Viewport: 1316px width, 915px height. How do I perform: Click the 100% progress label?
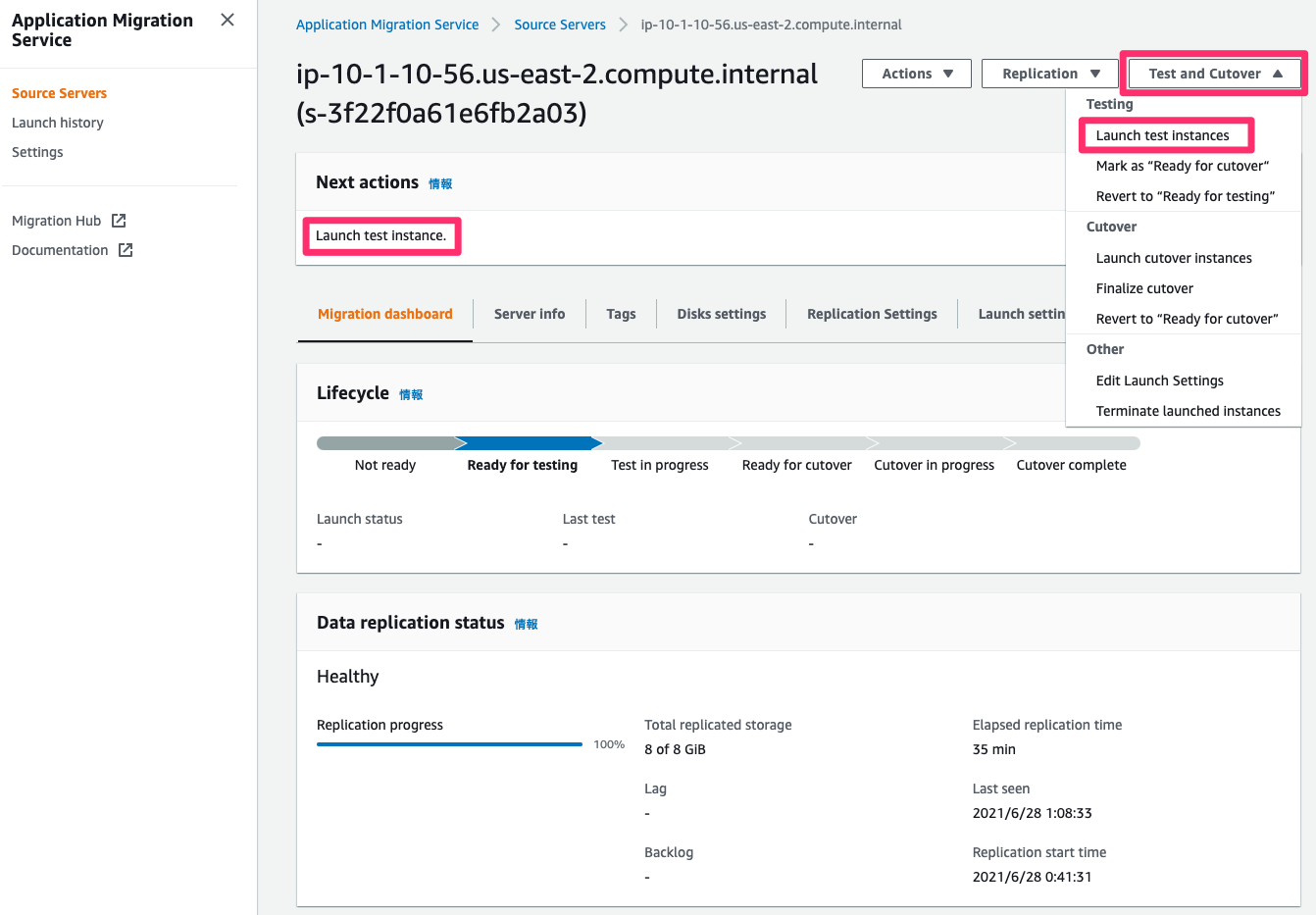tap(609, 744)
